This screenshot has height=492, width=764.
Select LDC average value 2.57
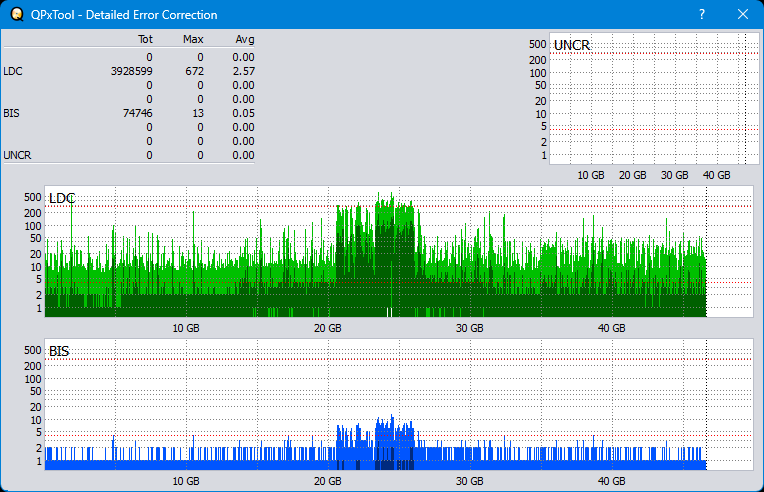[x=244, y=71]
